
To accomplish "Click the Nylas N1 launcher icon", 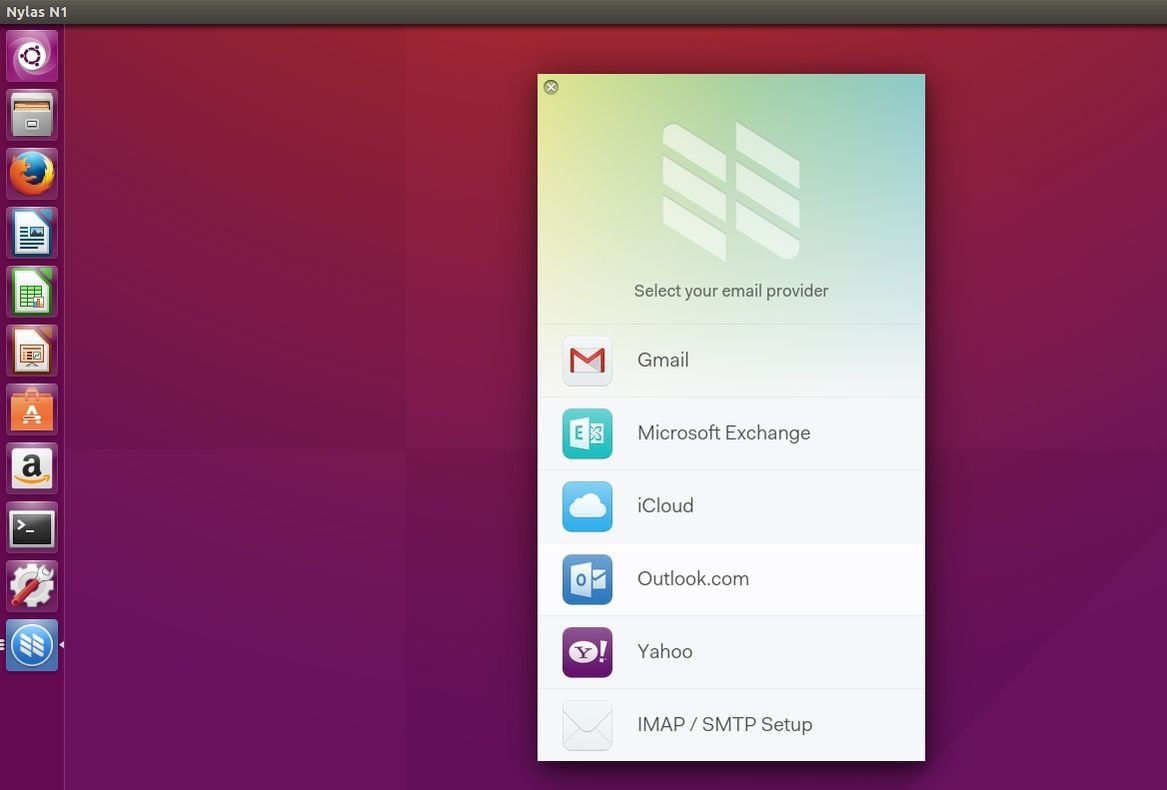I will pos(32,646).
